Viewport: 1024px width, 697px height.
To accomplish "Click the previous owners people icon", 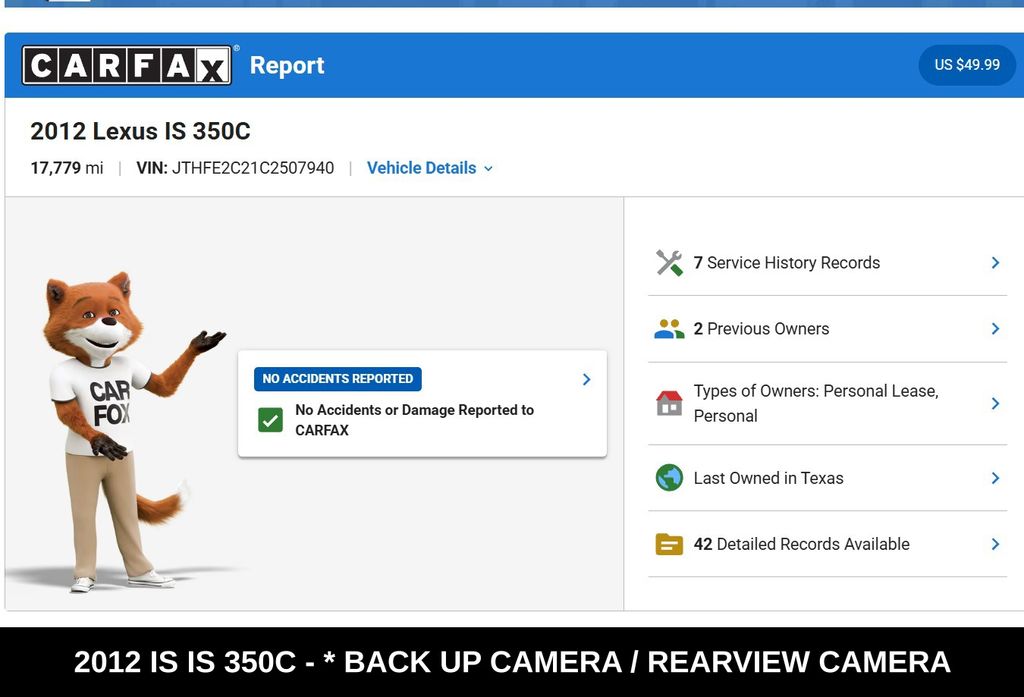I will tap(669, 329).
